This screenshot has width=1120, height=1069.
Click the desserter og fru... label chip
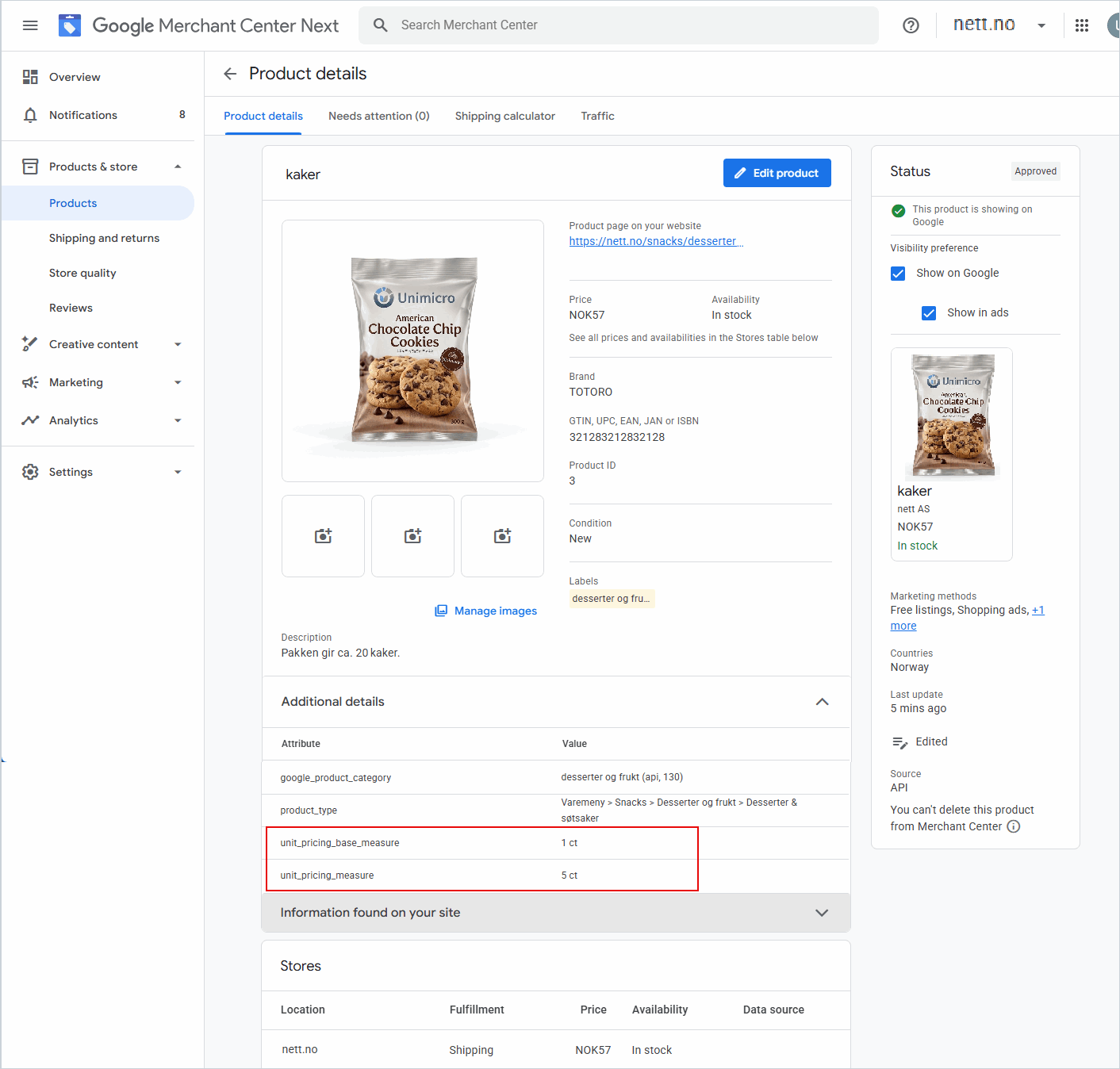611,599
